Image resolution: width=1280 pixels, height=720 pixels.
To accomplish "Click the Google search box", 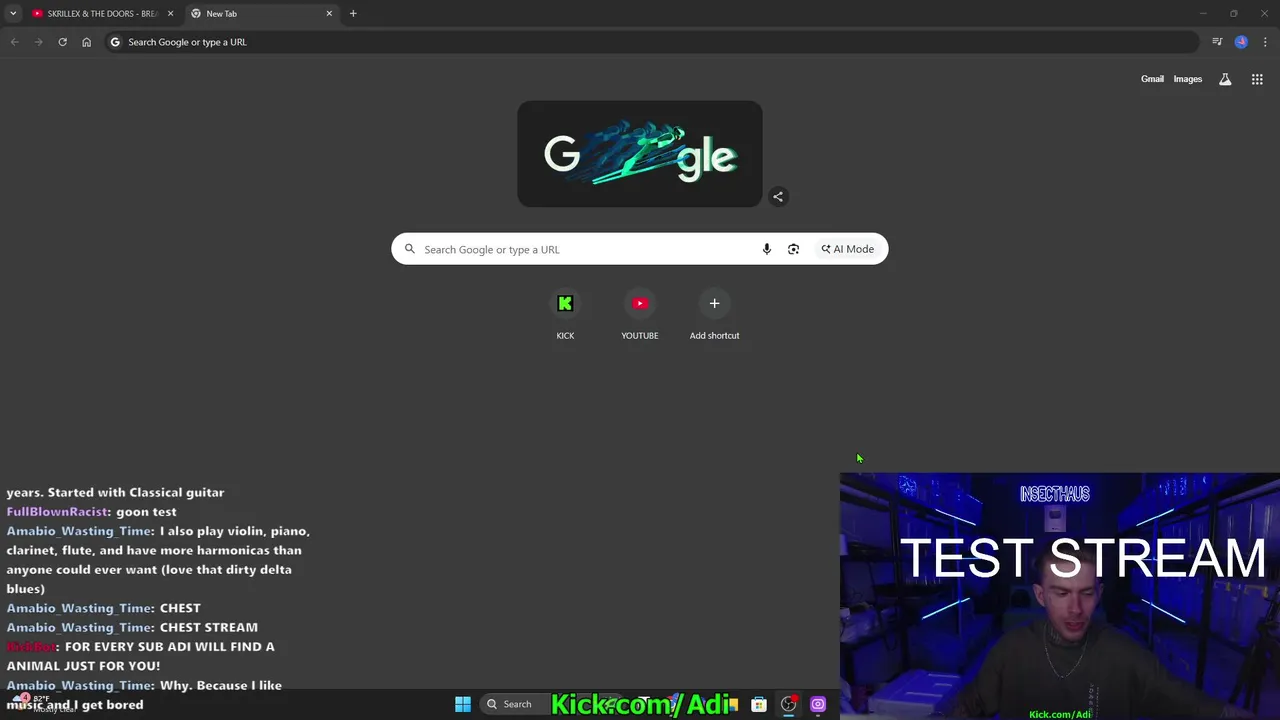I will 640,249.
